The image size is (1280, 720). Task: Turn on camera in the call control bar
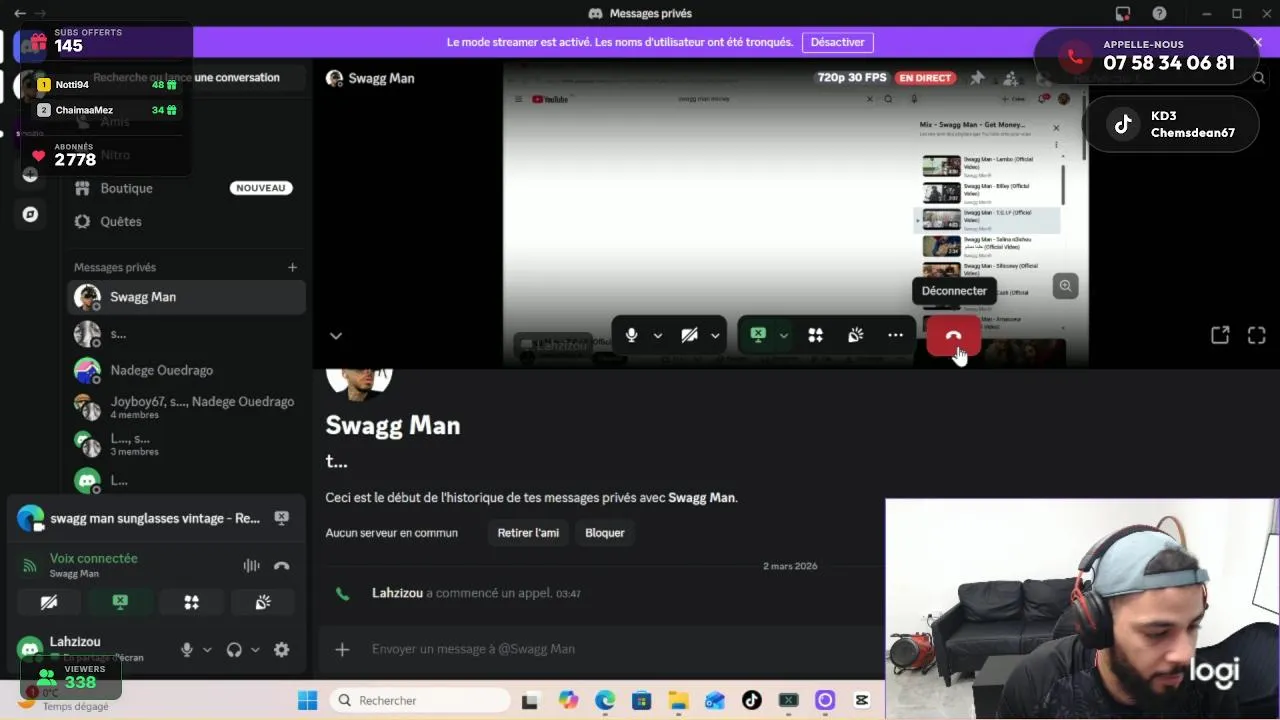(x=689, y=336)
